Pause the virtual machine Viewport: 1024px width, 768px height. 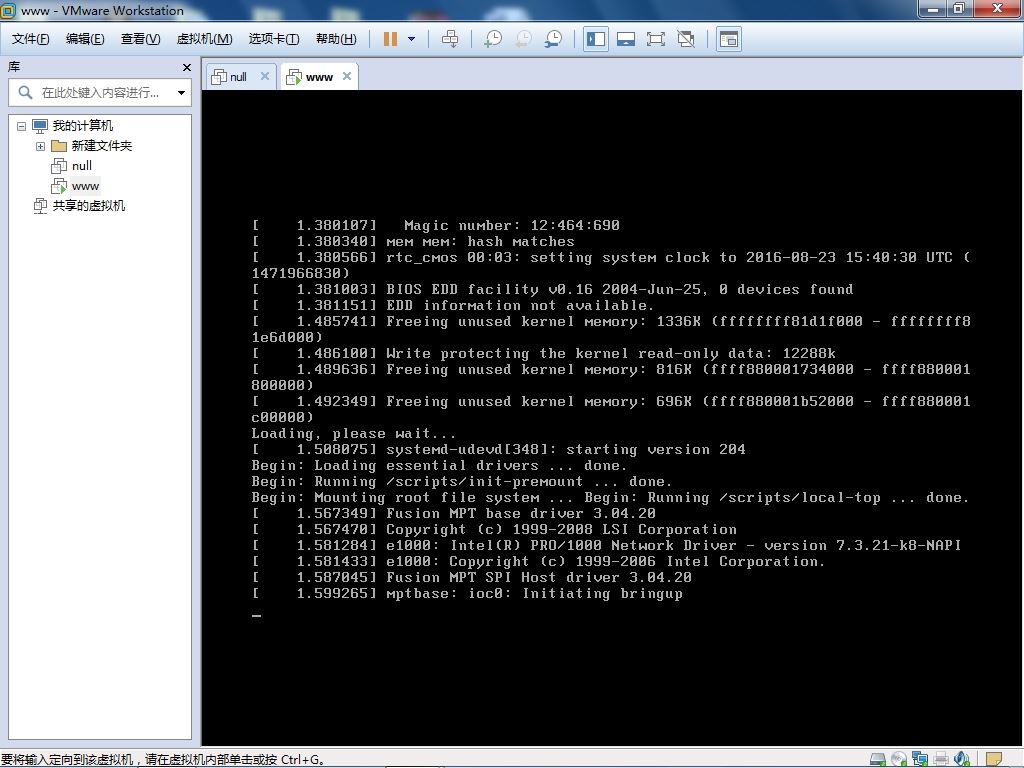click(x=391, y=39)
